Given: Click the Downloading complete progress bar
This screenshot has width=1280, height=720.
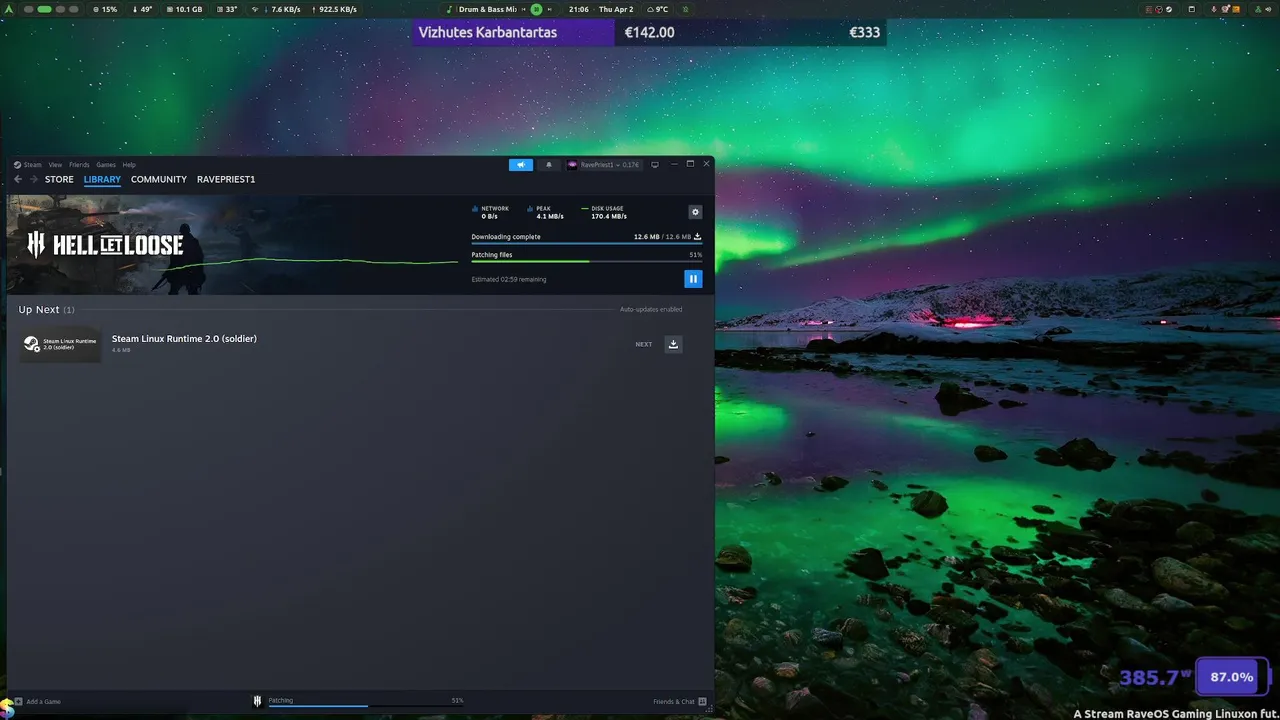Looking at the screenshot, I should pos(586,244).
